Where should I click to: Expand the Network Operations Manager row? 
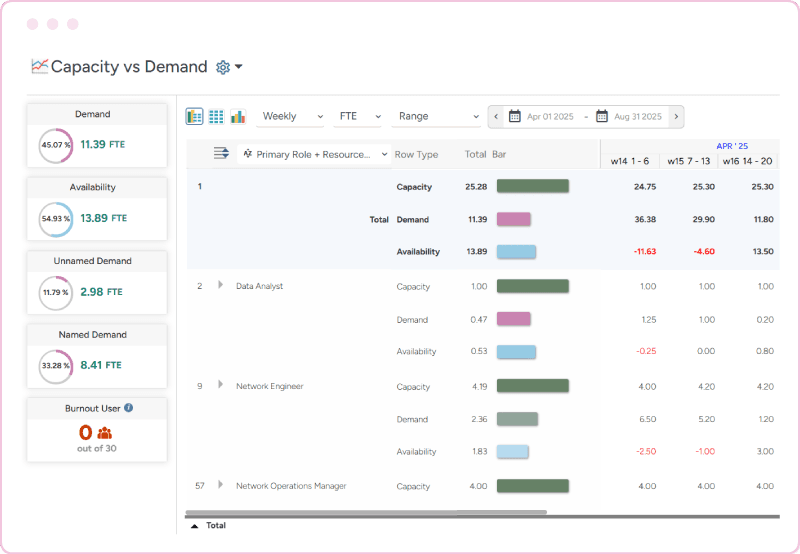coord(220,486)
